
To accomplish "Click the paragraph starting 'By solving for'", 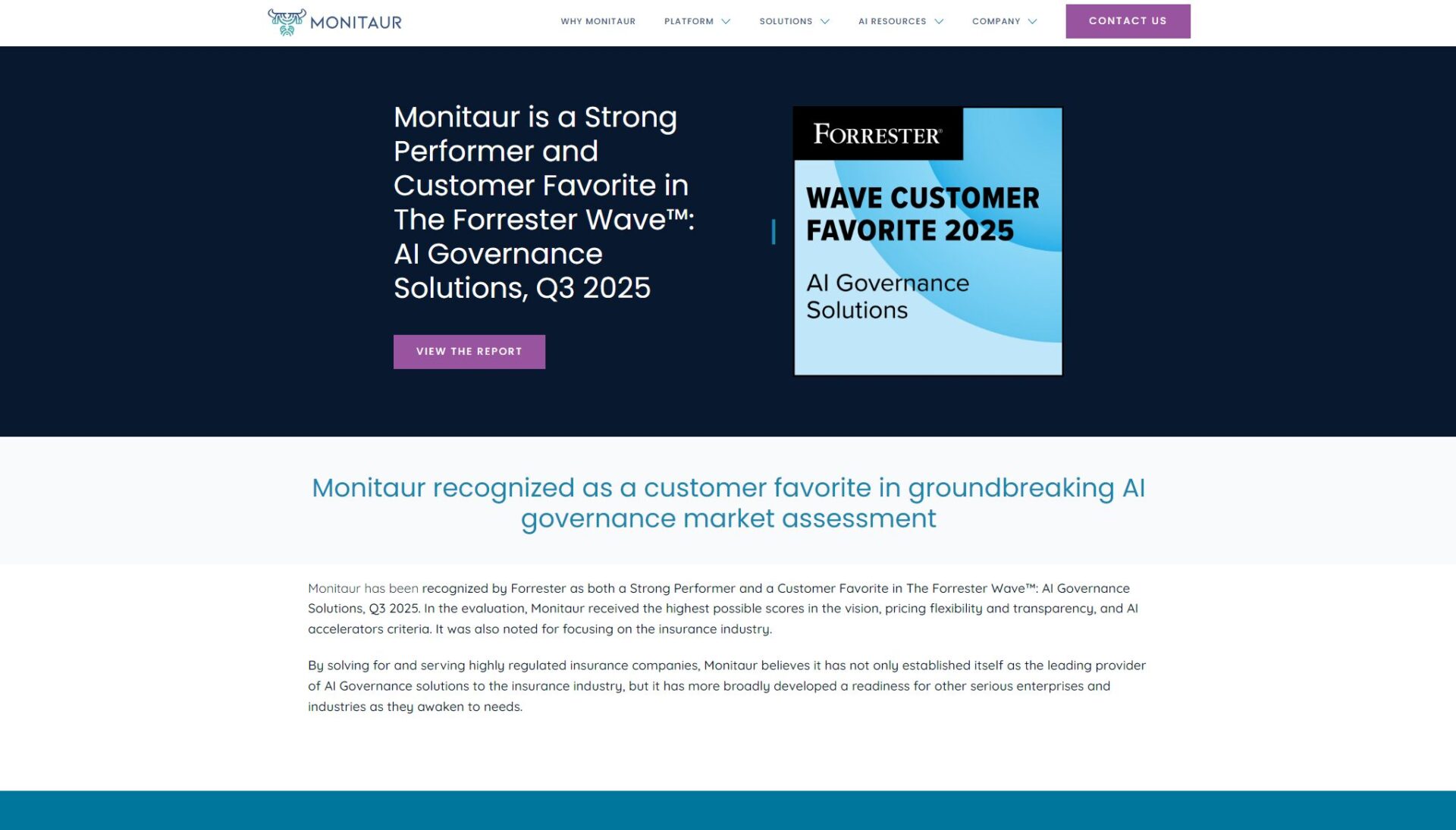I will [726, 686].
